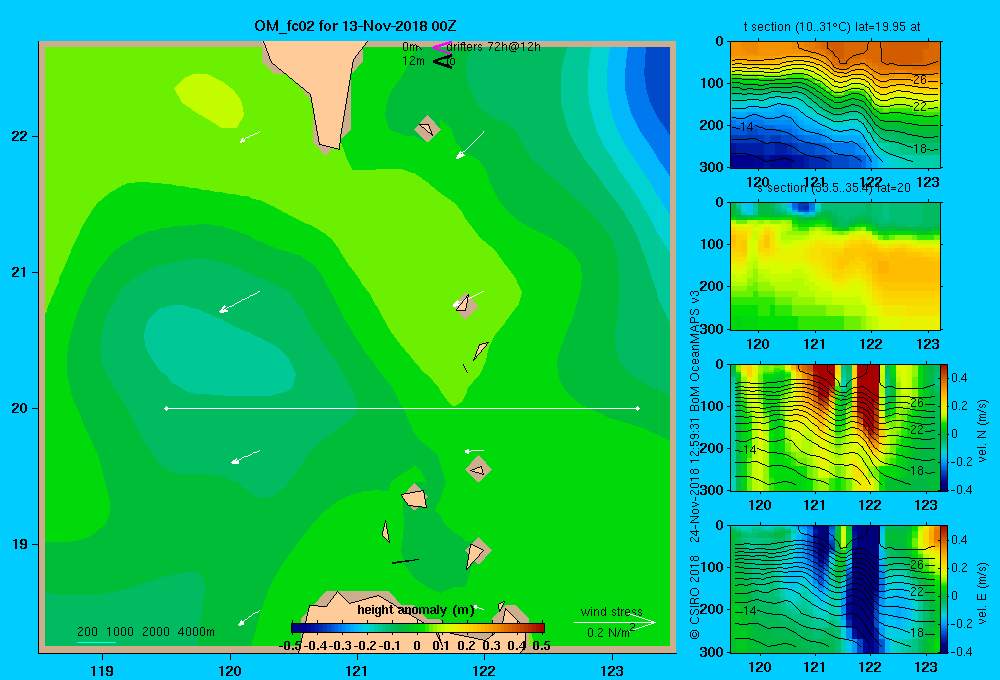This screenshot has width=1000, height=680.
Task: Click the longitude label 123 on main map
Action: point(612,670)
